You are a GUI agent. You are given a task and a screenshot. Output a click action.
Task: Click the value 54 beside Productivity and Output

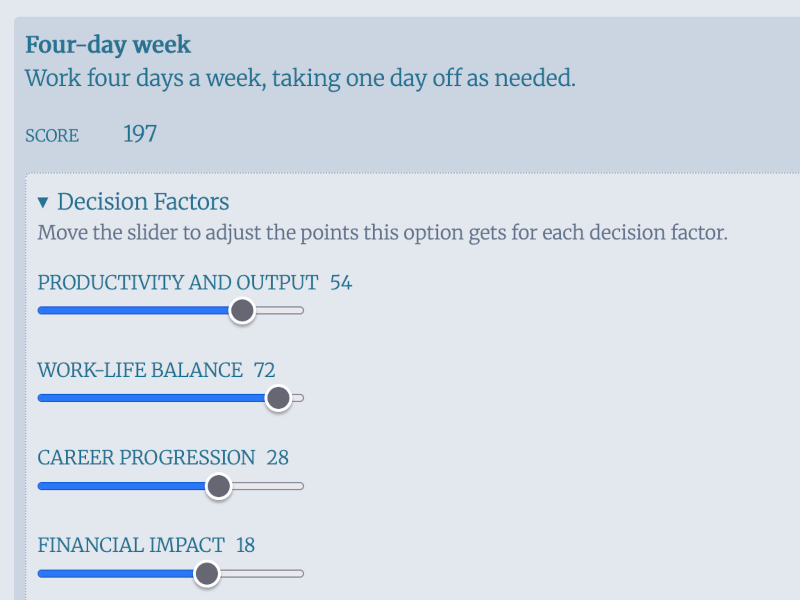coord(341,283)
